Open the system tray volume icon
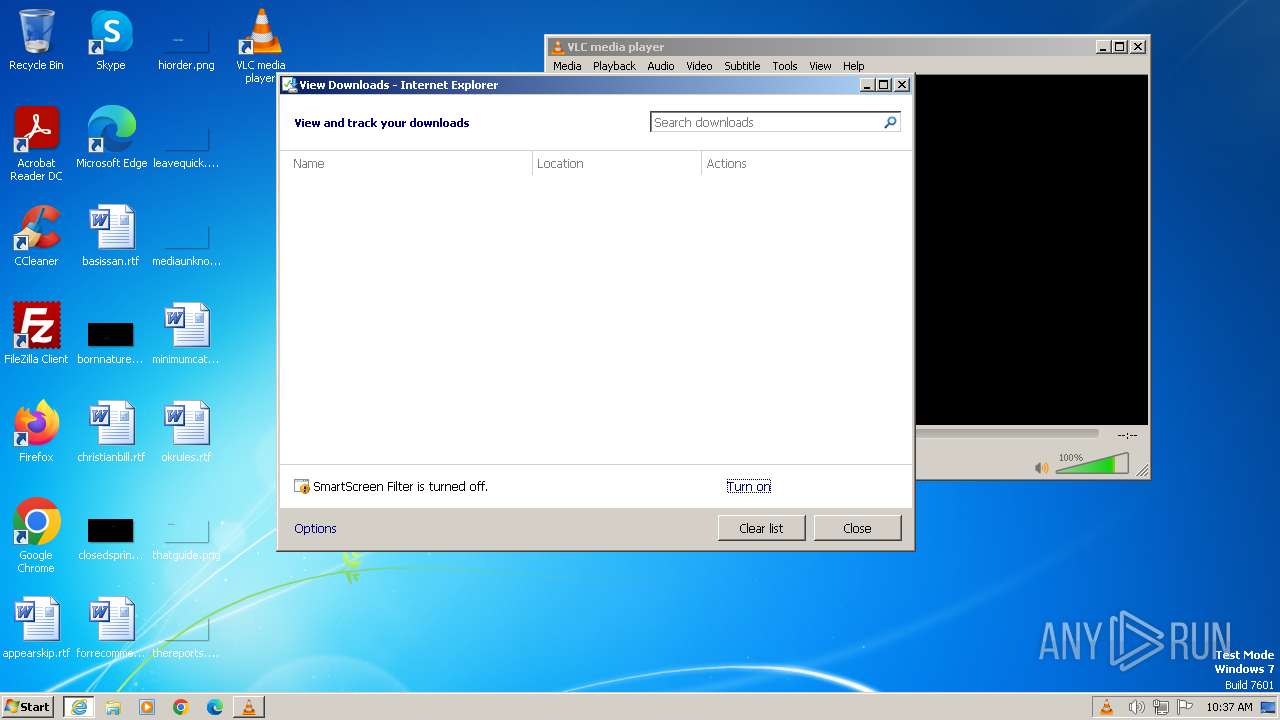 click(x=1136, y=707)
